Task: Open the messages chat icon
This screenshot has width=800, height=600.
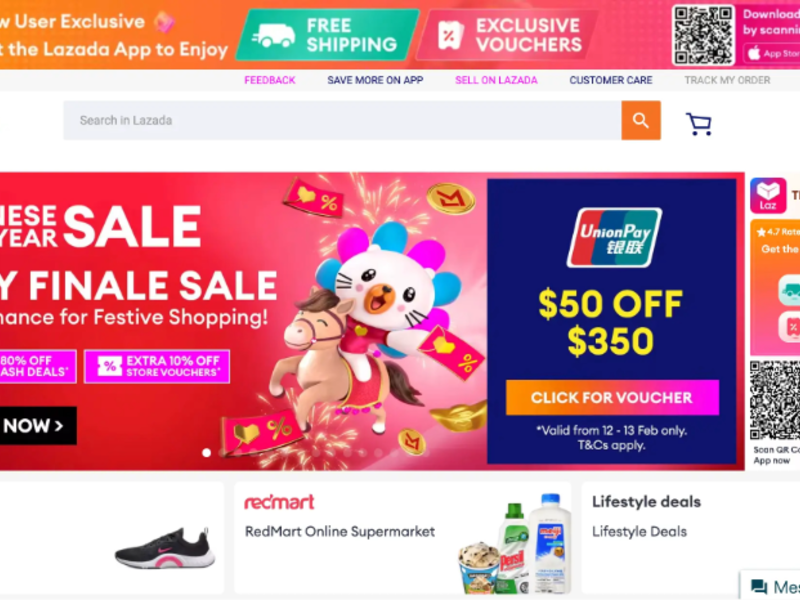Action: pos(759,587)
